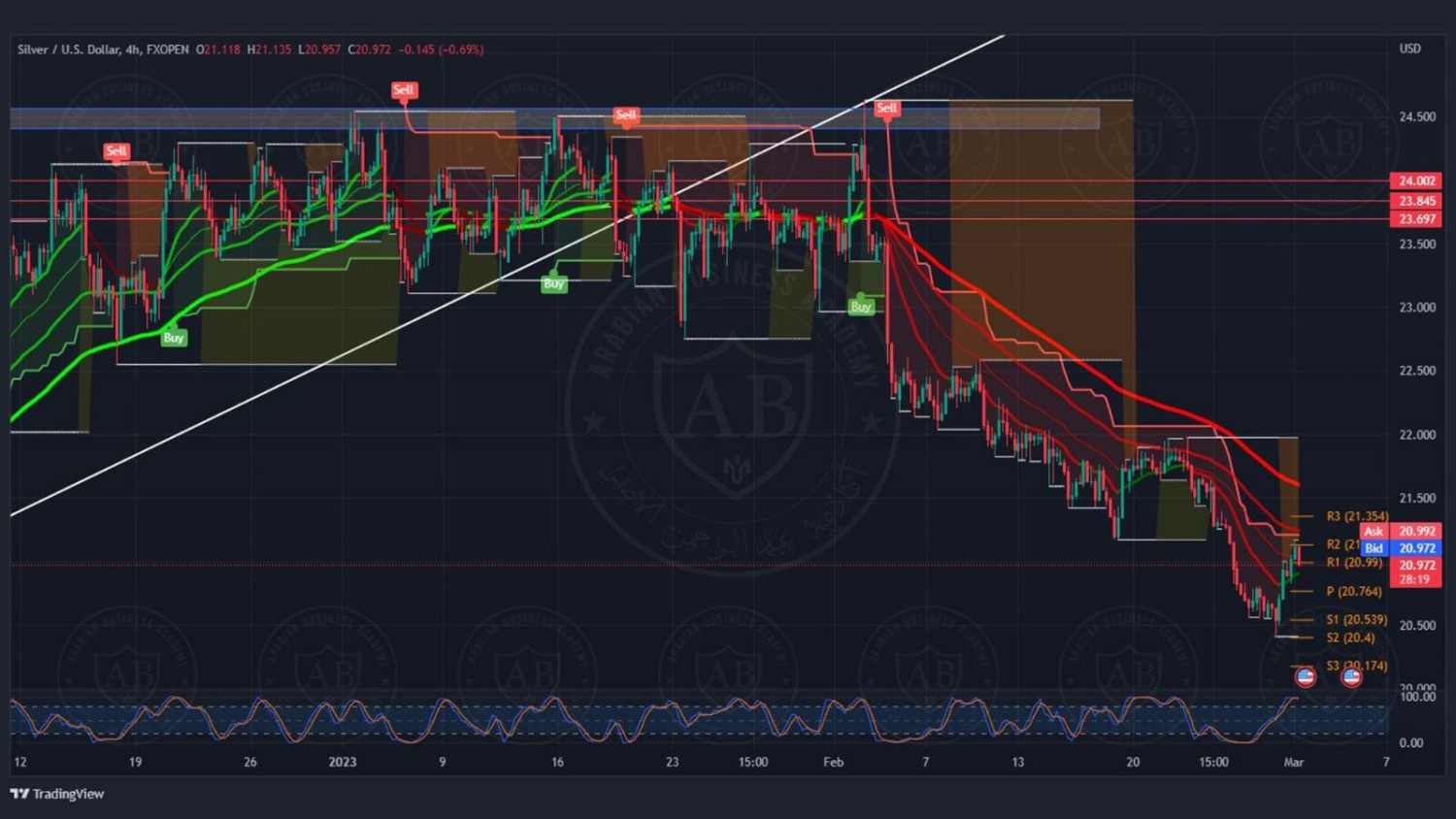Click the 100.00 oscillator scale label
Image resolution: width=1456 pixels, height=819 pixels.
click(x=1417, y=697)
